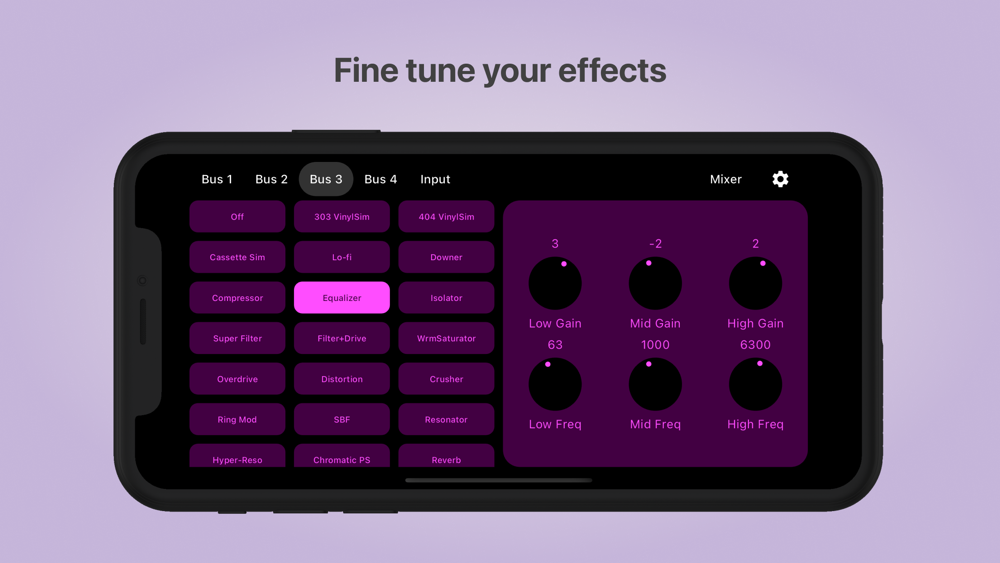The width and height of the screenshot is (1000, 563).
Task: Click the High Gain knob
Action: pos(755,283)
